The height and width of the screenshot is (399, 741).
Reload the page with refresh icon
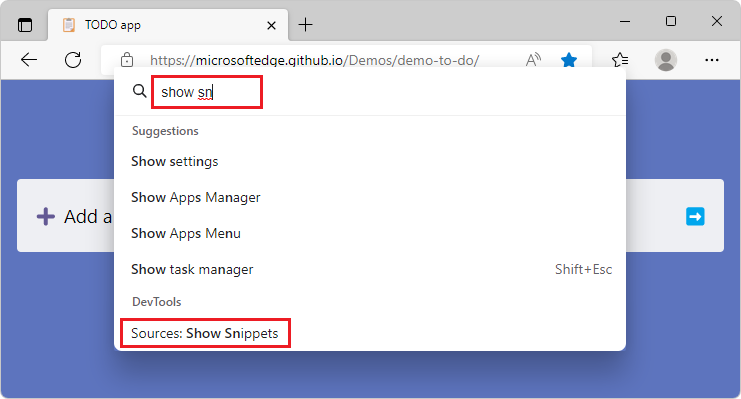tap(73, 60)
